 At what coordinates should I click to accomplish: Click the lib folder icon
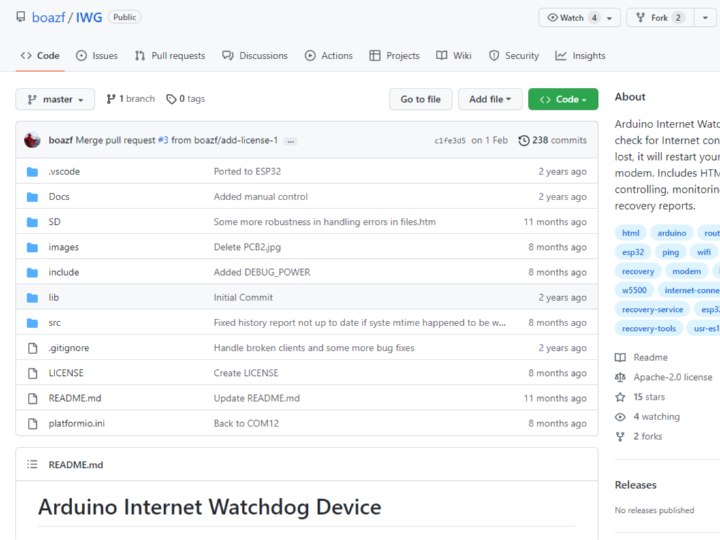click(32, 298)
